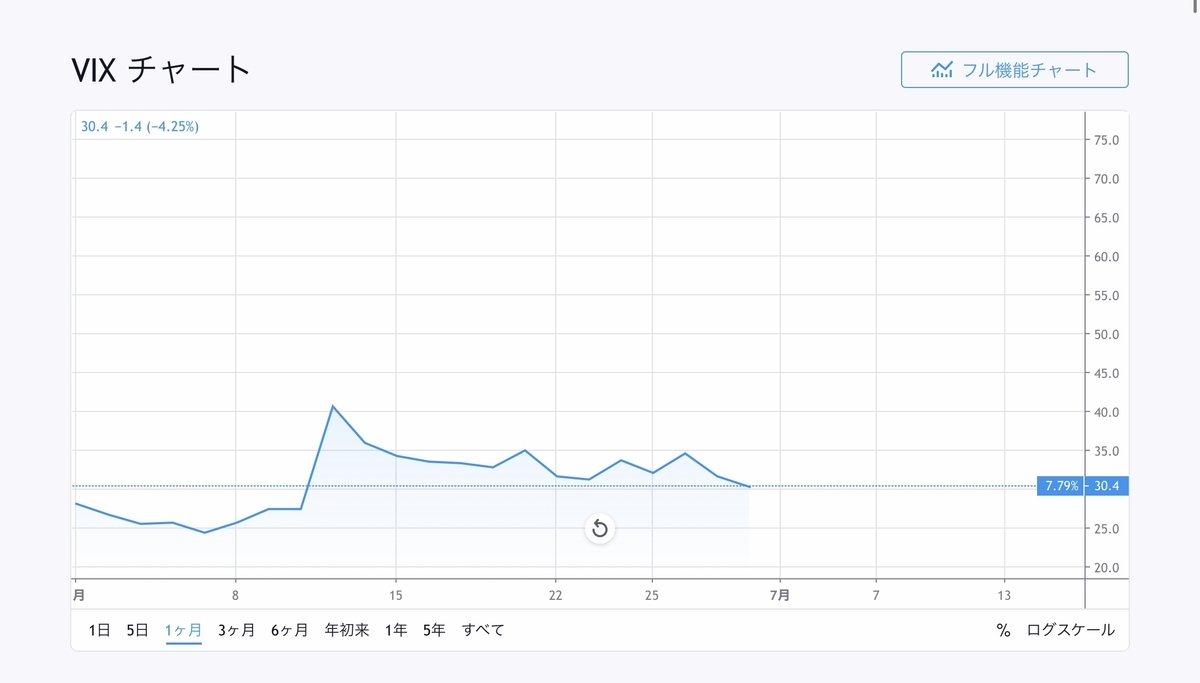Viewport: 1200px width, 683px height.
Task: Click the circular reset chart arrow icon
Action: pos(600,528)
